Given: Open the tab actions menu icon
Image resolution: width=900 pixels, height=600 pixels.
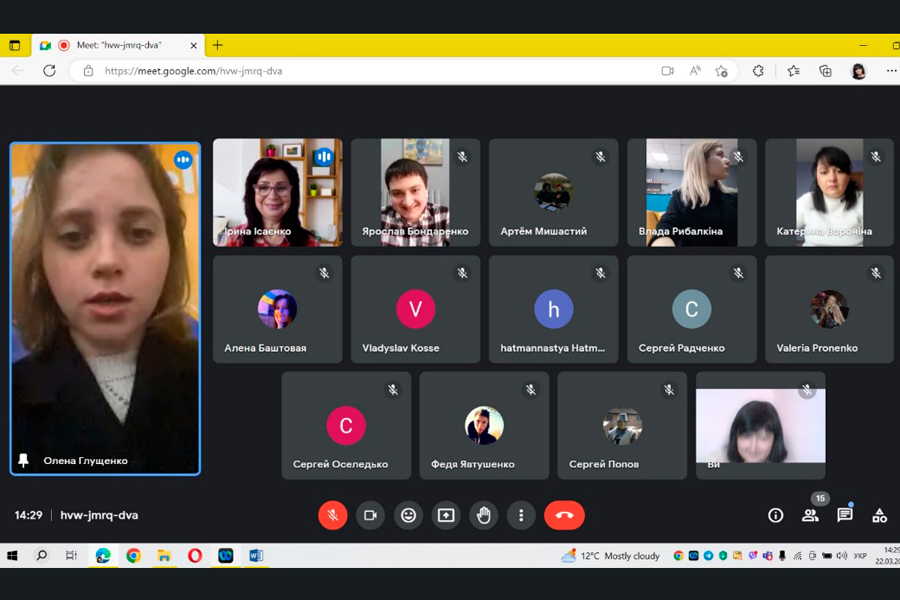Looking at the screenshot, I should (x=14, y=45).
